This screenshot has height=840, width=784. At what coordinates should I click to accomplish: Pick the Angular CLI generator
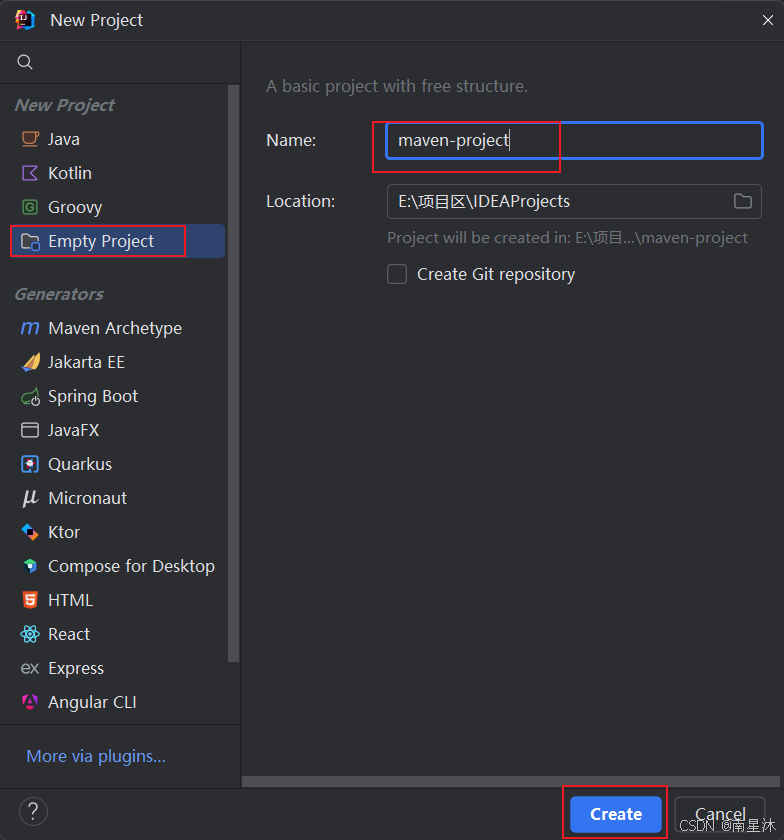point(117,702)
